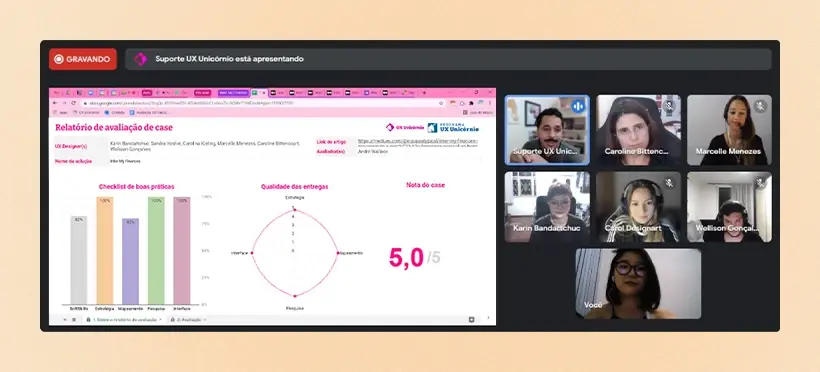Click the browser back arrow in shared screen
The image size is (820, 372).
click(x=55, y=103)
